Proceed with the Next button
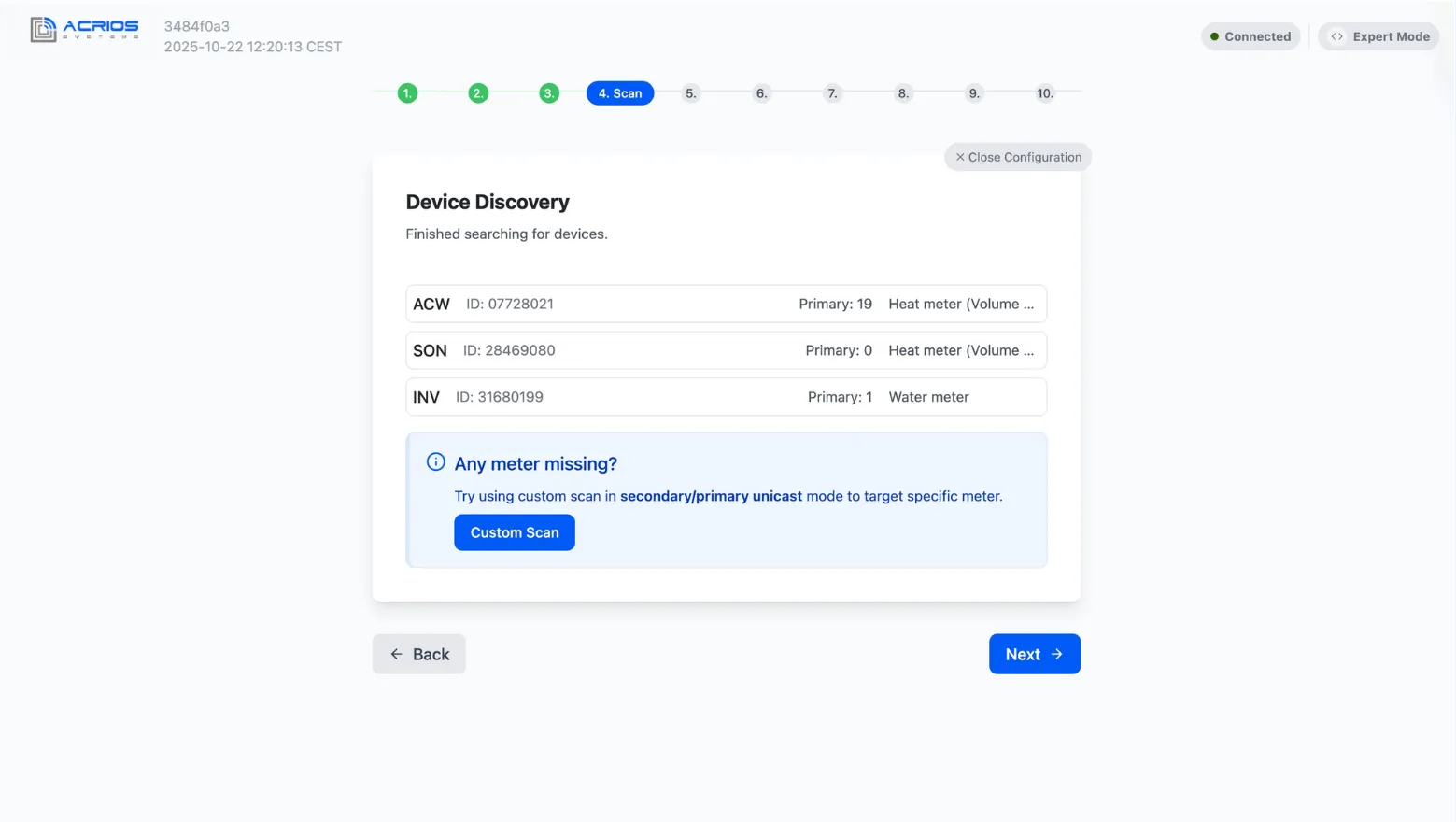Image resolution: width=1456 pixels, height=822 pixels. (1035, 654)
